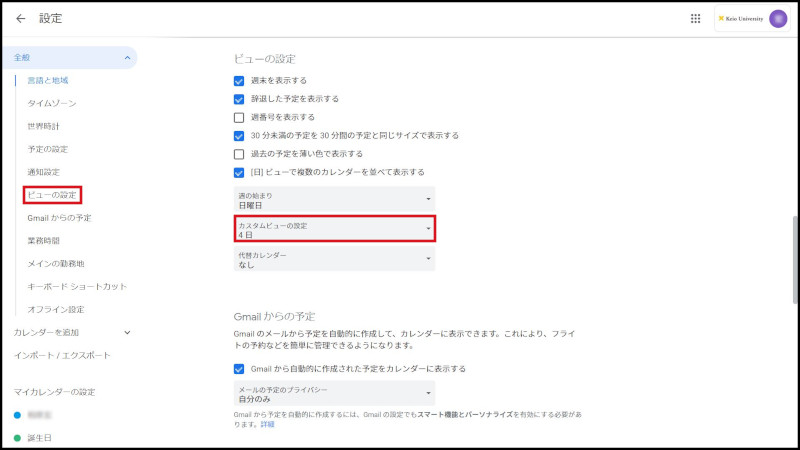Click the purple account avatar
The width and height of the screenshot is (800, 450).
click(778, 18)
